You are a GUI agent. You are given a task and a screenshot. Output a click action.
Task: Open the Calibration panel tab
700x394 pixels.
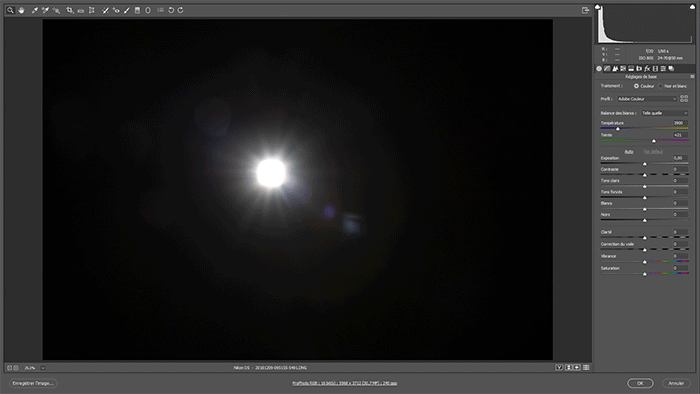(x=655, y=68)
